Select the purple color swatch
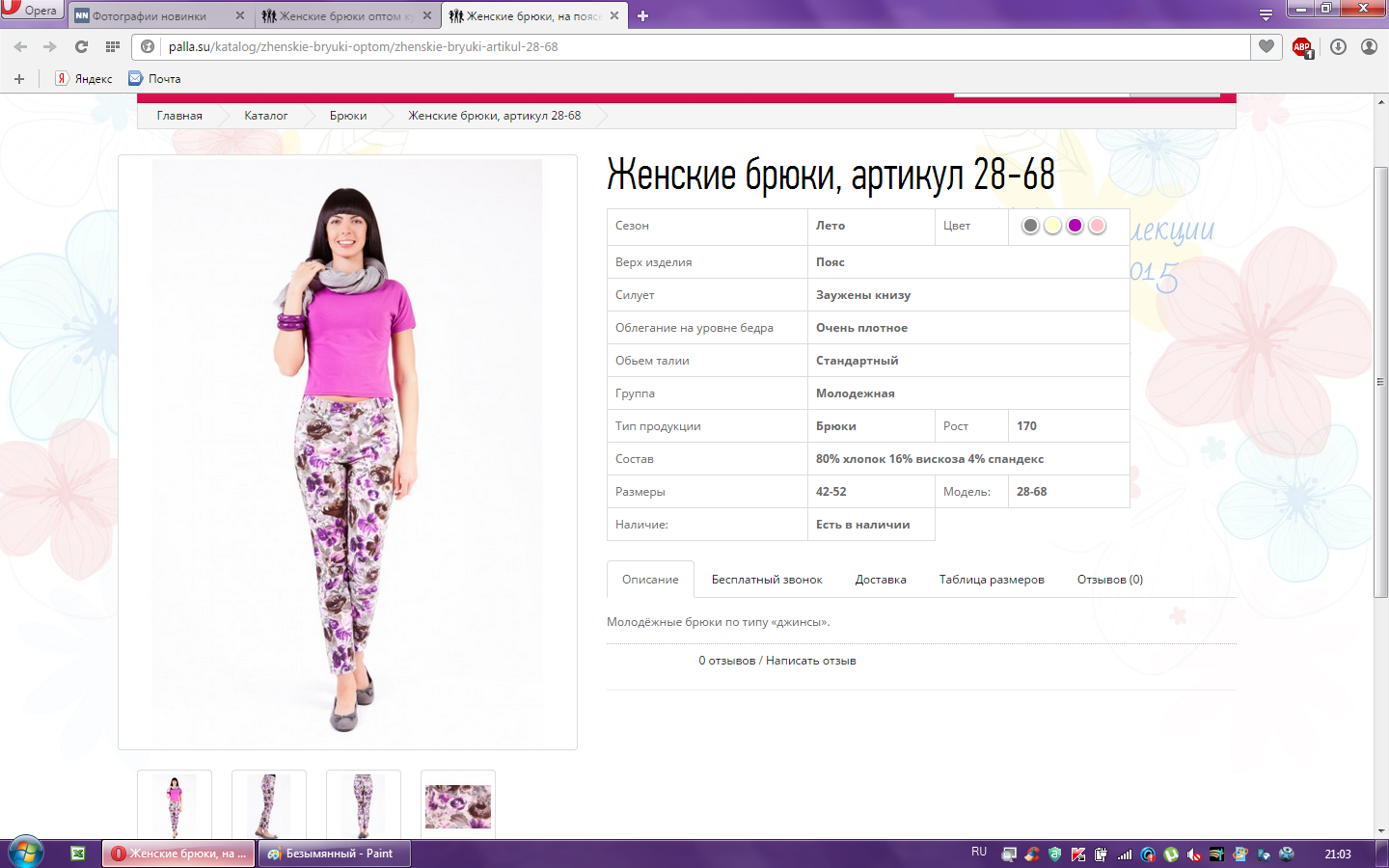1389x868 pixels. 1075,226
